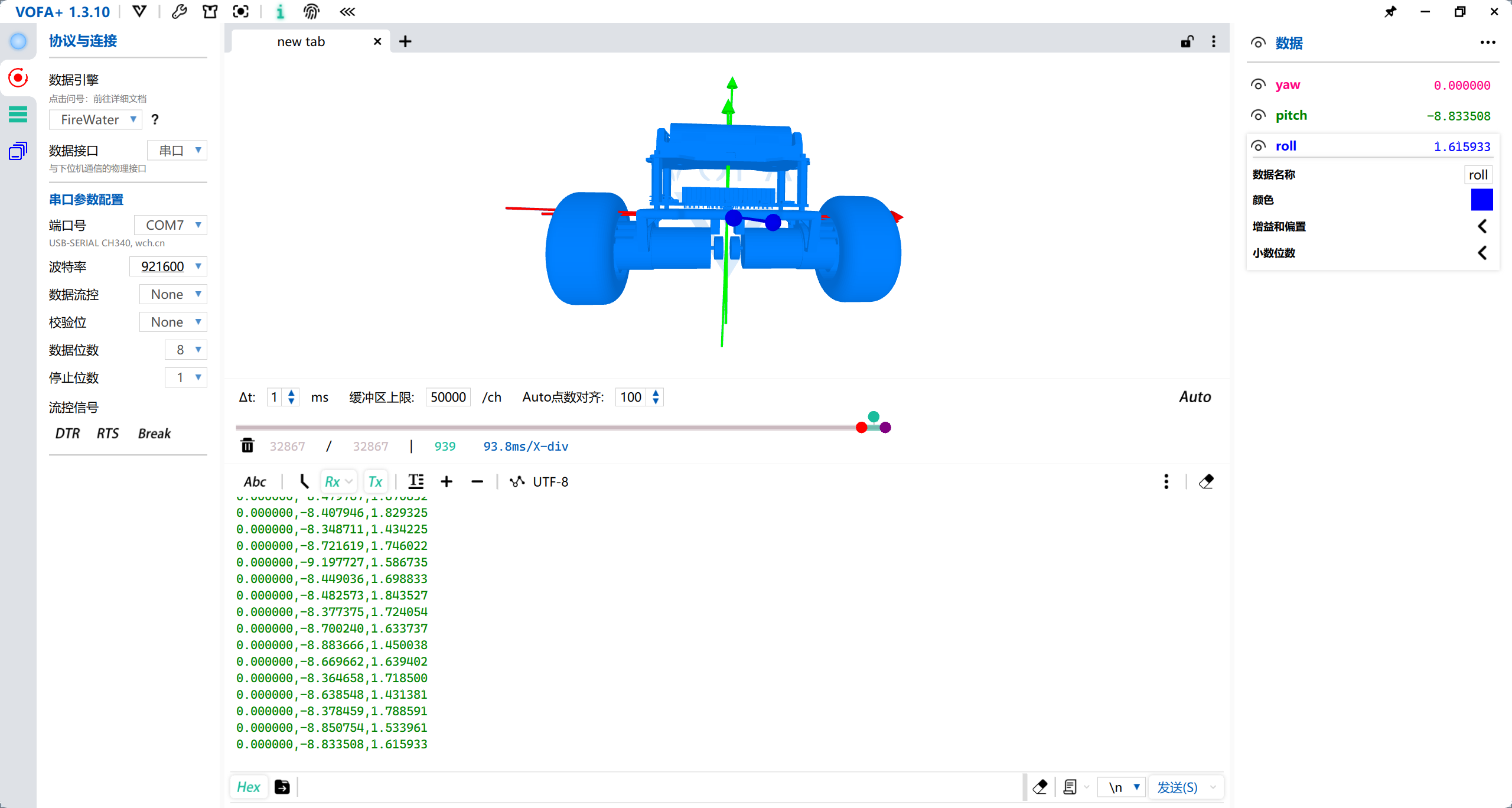Open the \n line ending dropdown
1512x808 pixels.
click(1122, 787)
